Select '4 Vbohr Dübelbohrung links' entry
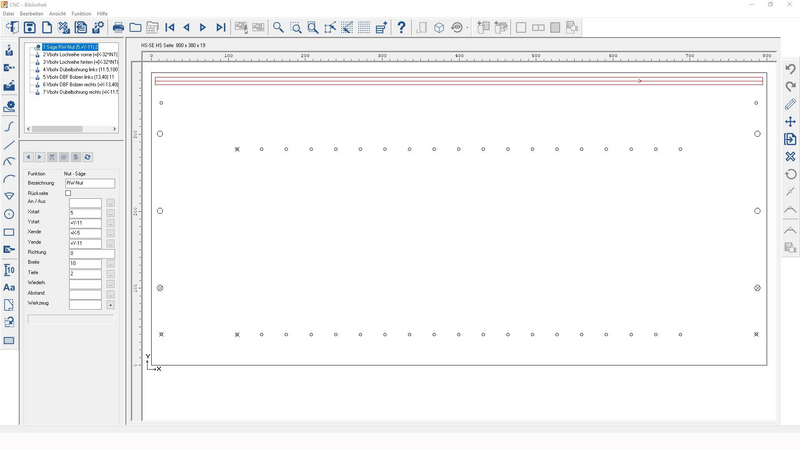The width and height of the screenshot is (800, 450). coord(80,69)
